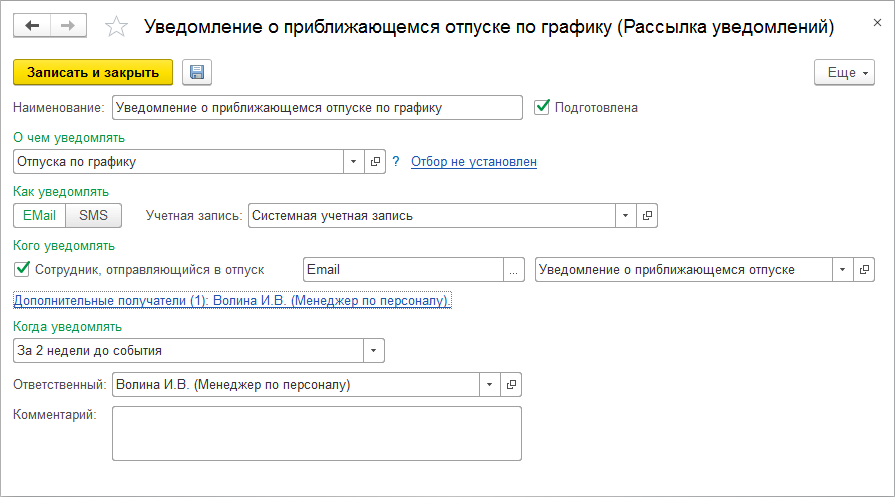Click the 'Записать и закрыть' button

click(x=93, y=72)
